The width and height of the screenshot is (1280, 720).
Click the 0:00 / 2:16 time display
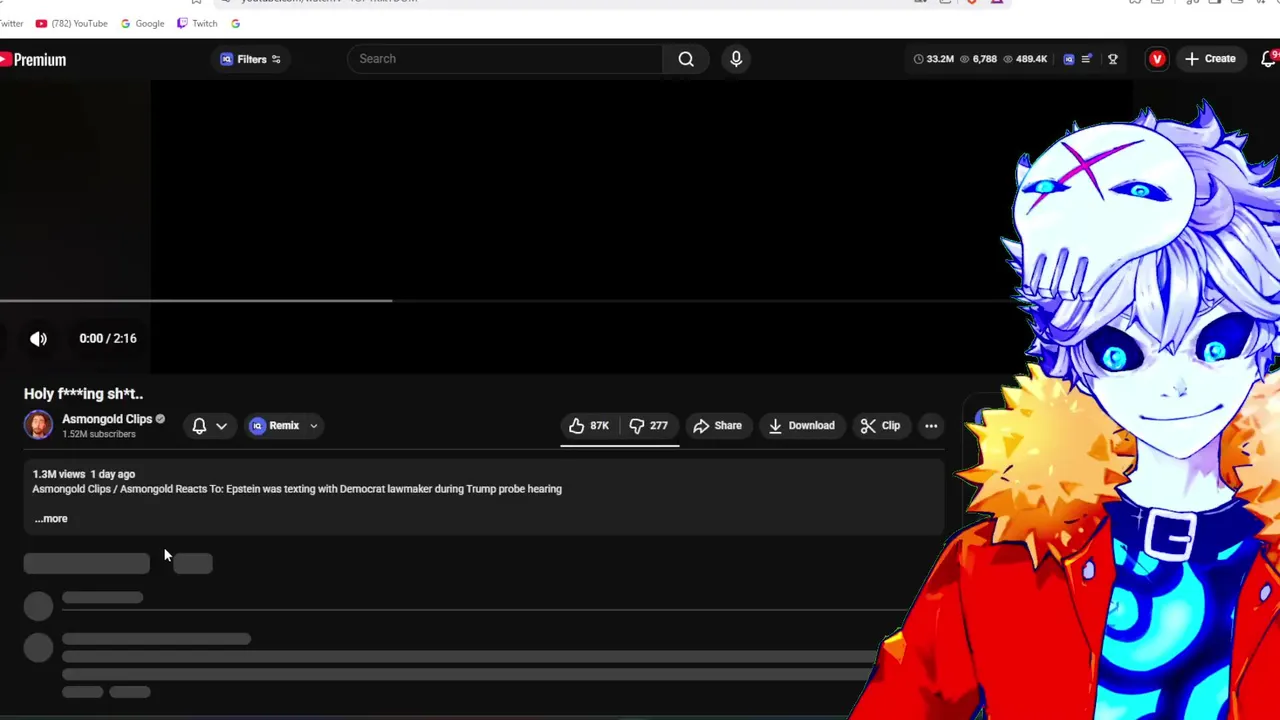[x=108, y=339]
